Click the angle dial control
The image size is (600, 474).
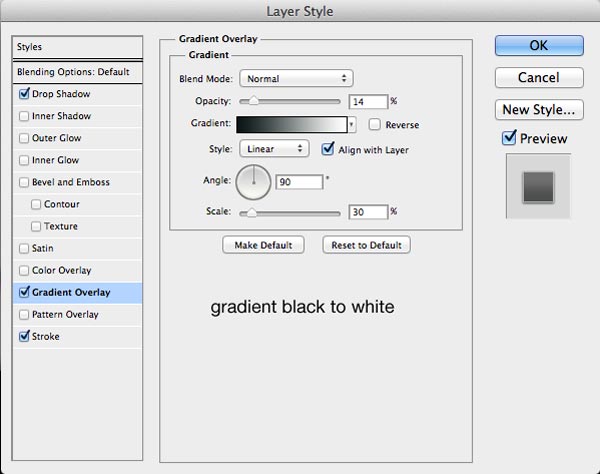pos(254,182)
